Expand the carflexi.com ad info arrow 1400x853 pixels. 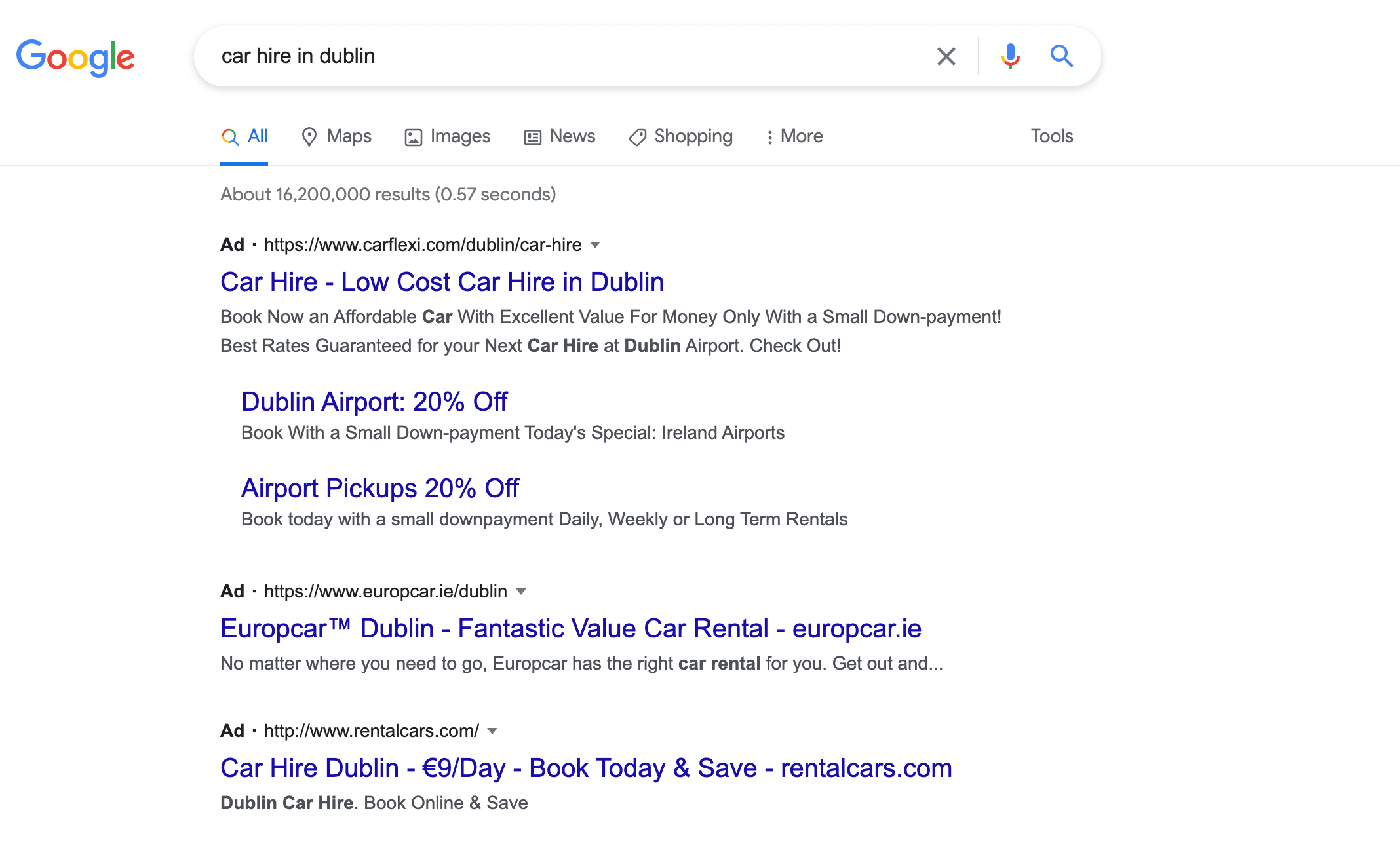[x=595, y=245]
